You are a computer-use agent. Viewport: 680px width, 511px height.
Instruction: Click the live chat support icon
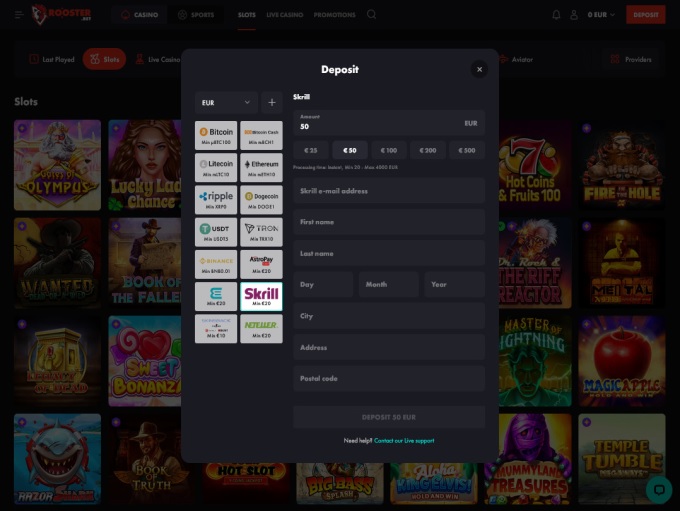(658, 489)
